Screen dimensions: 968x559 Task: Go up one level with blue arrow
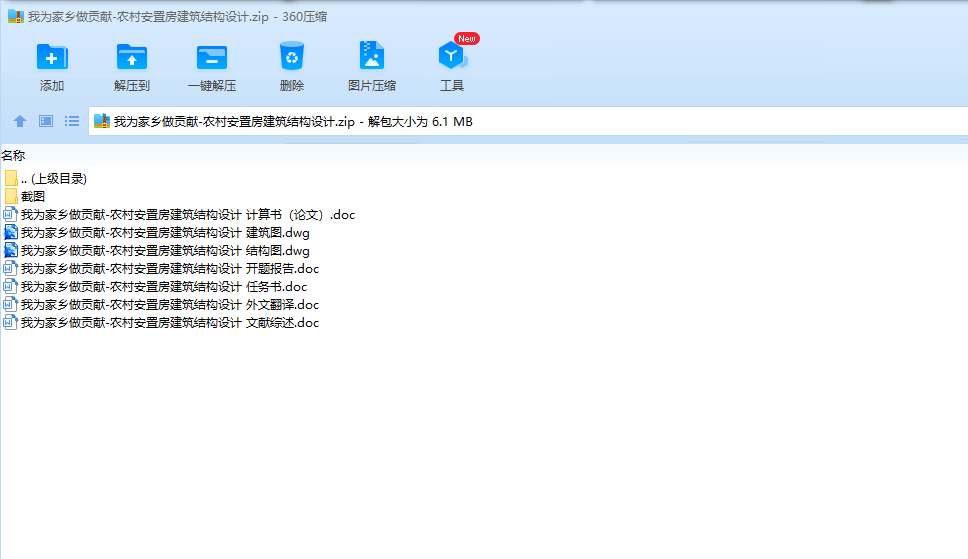[x=20, y=121]
